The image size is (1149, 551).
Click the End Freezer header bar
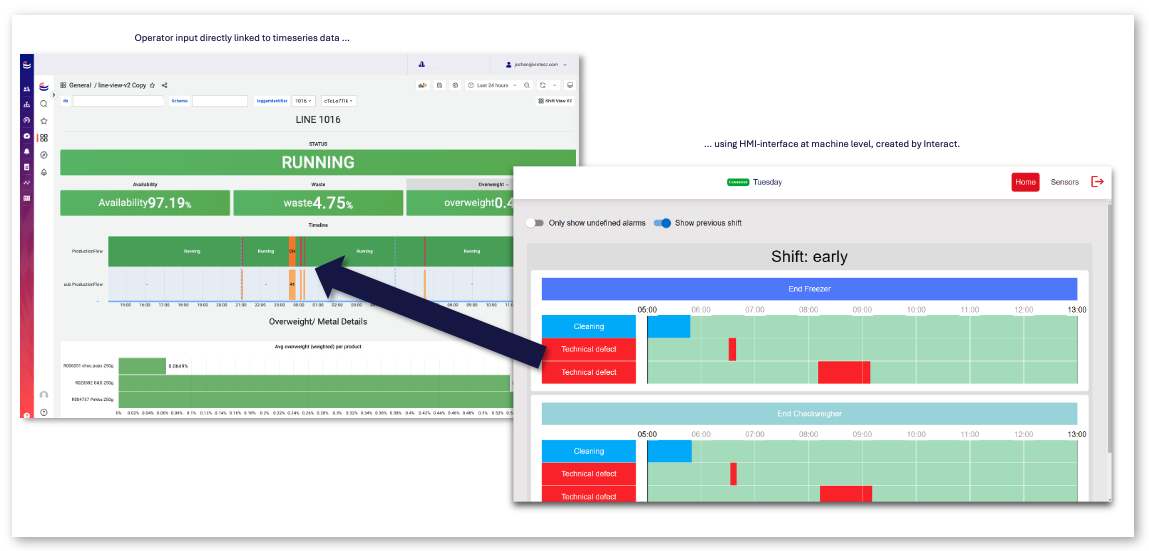809,289
